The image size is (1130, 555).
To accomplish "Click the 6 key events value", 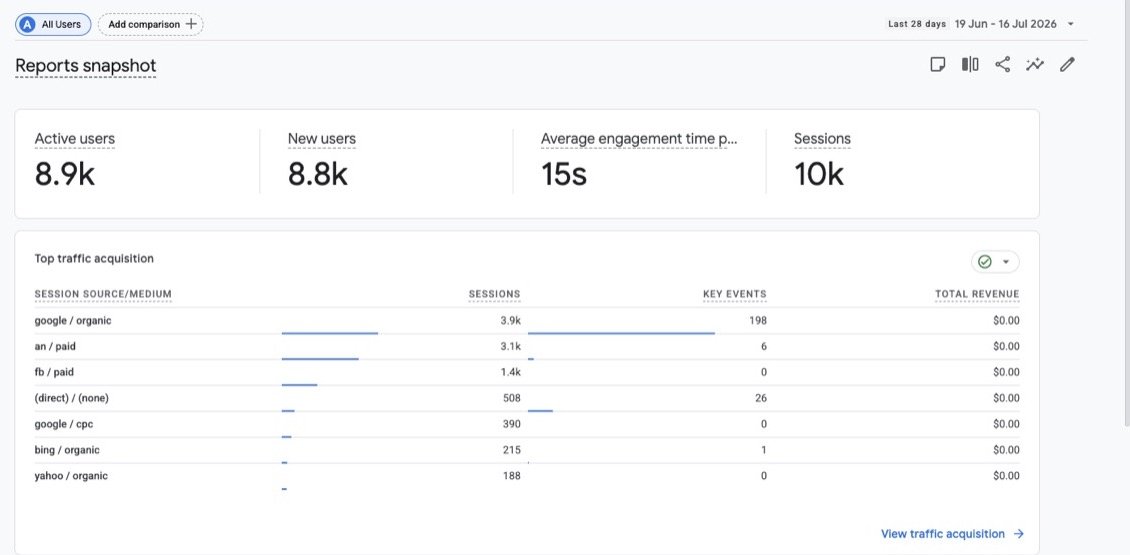I will tap(764, 347).
